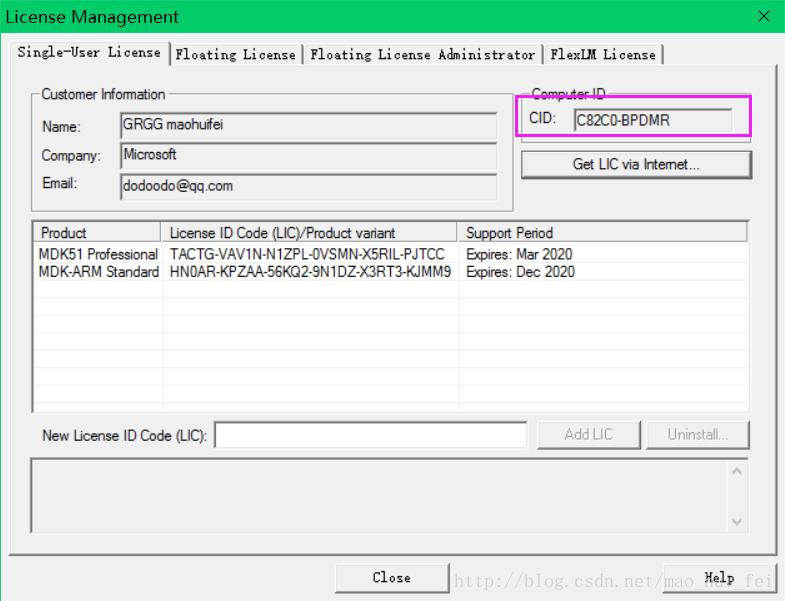Select the MDK51 Professional row

point(390,254)
